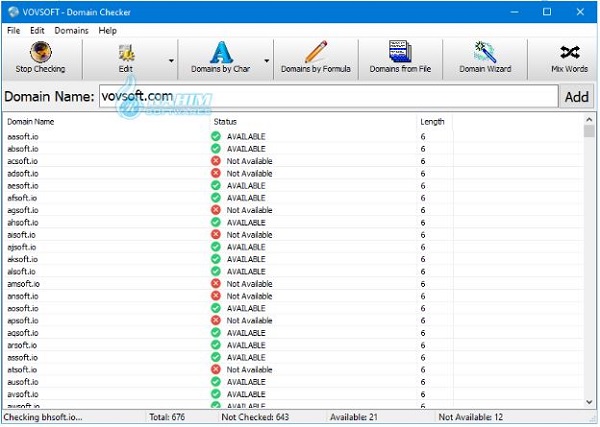600x427 pixels.
Task: Expand the Domains by Char dropdown arrow
Action: coord(267,60)
